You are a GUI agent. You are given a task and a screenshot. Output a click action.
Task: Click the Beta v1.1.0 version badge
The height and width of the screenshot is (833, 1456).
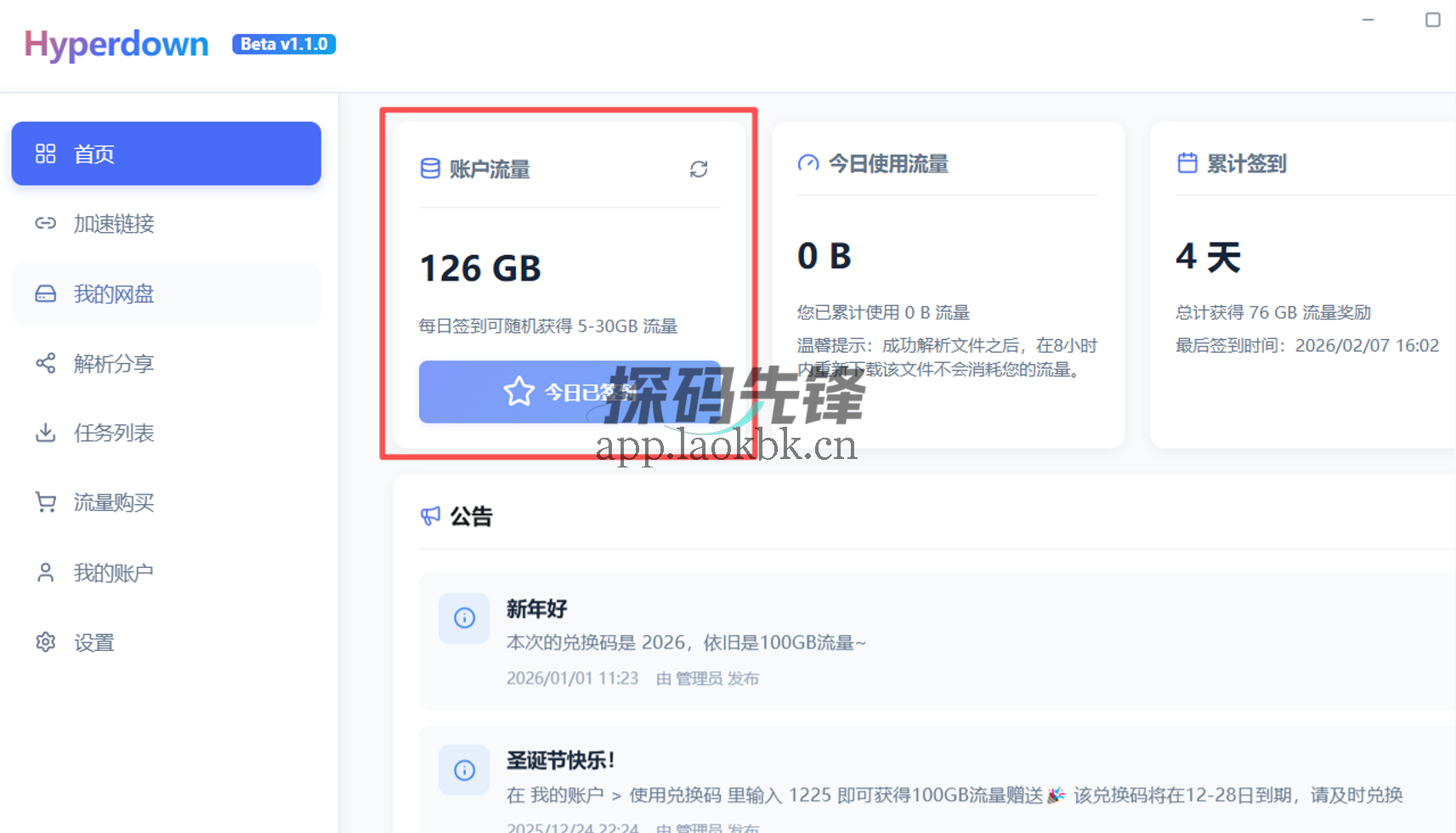point(283,43)
